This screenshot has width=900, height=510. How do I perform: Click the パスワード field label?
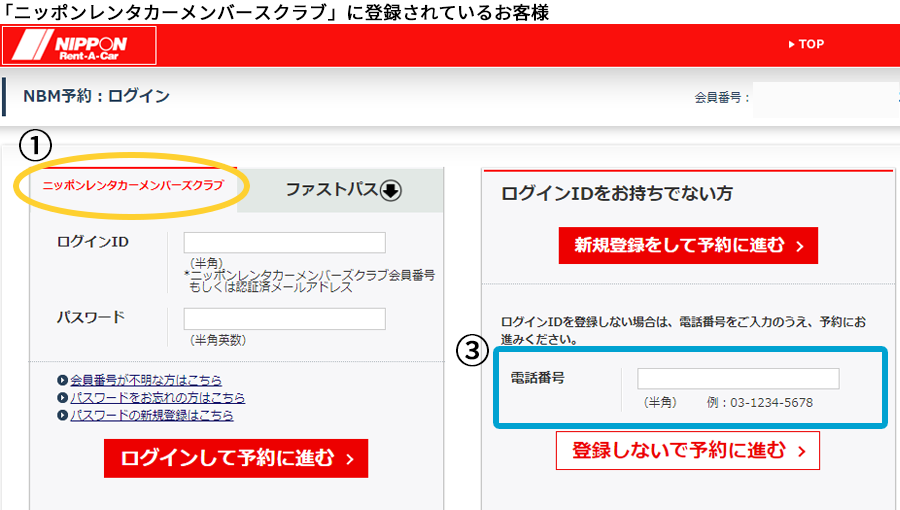[91, 317]
